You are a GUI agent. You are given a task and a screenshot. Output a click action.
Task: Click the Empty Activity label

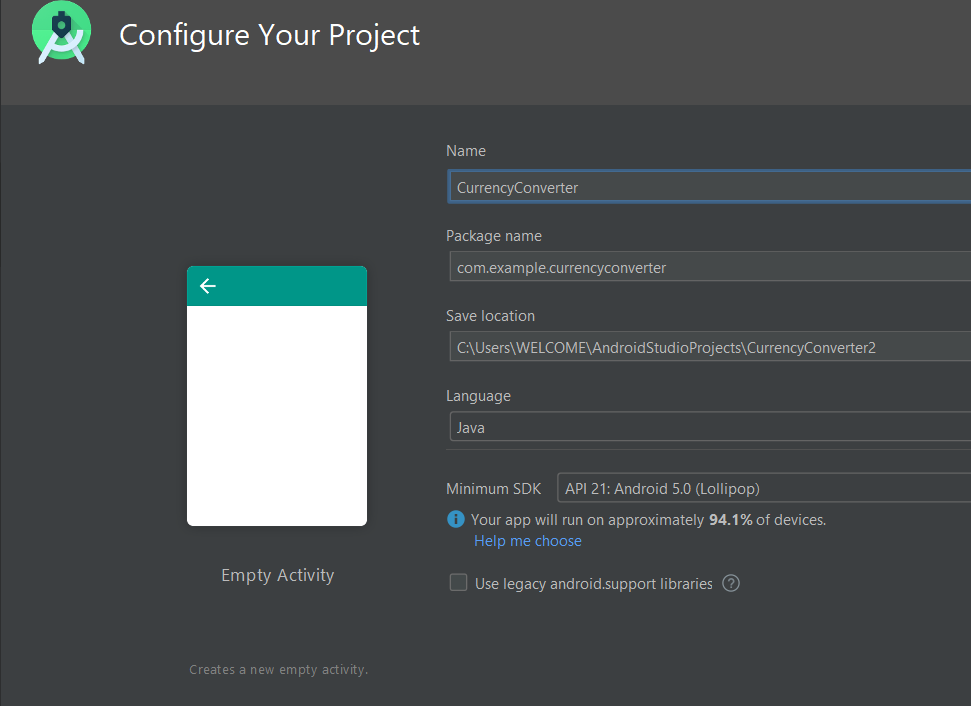point(277,575)
